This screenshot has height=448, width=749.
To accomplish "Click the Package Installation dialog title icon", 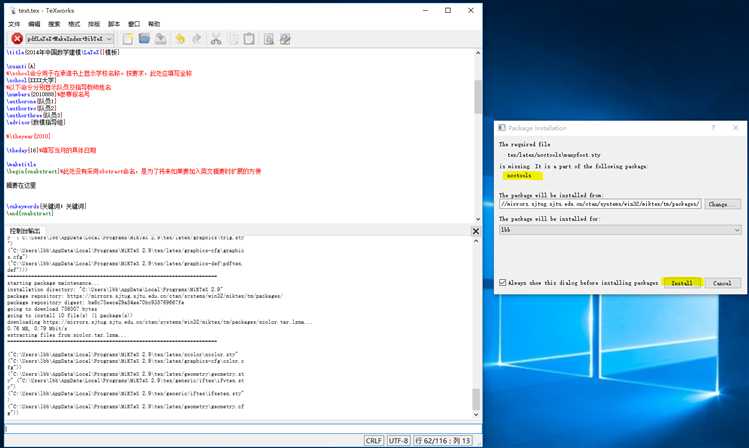I will point(502,128).
